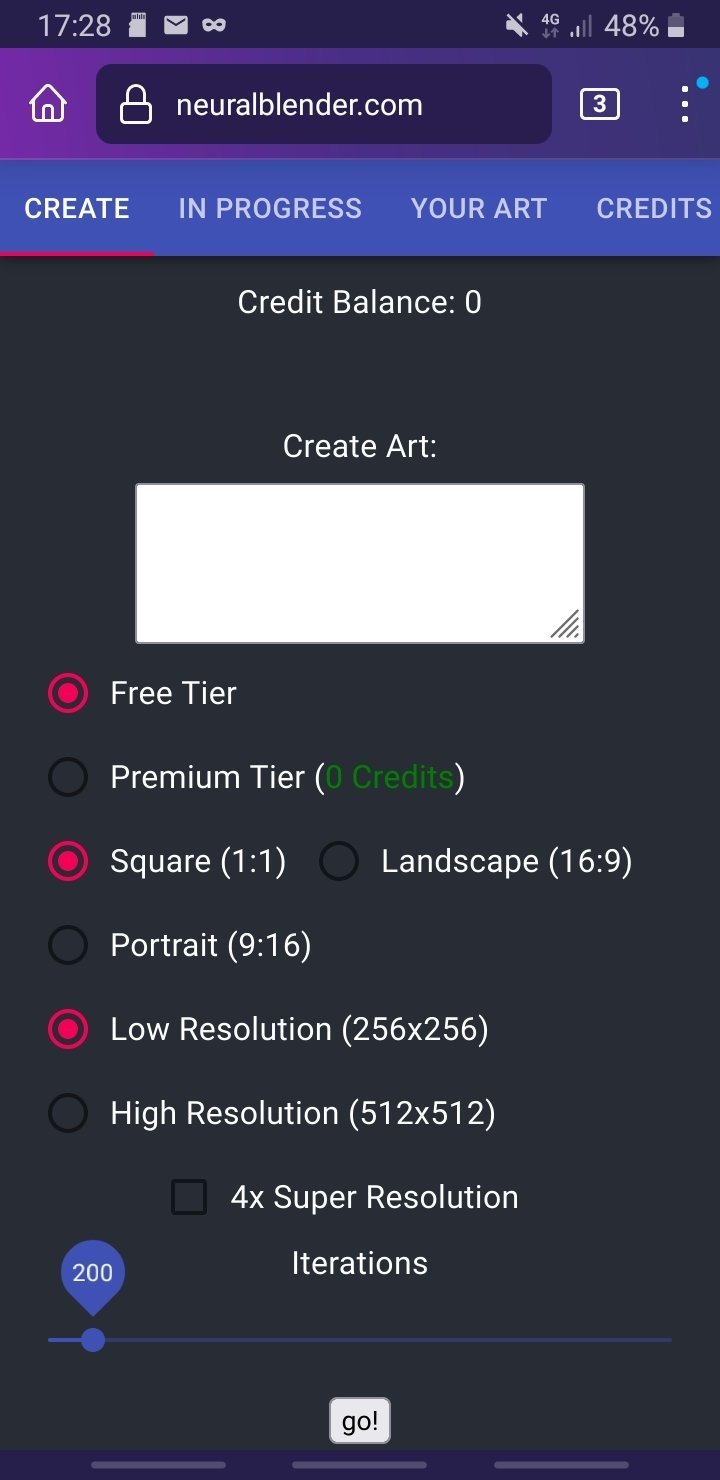The image size is (720, 1480).
Task: Select the Premium Tier radio button
Action: pos(68,777)
